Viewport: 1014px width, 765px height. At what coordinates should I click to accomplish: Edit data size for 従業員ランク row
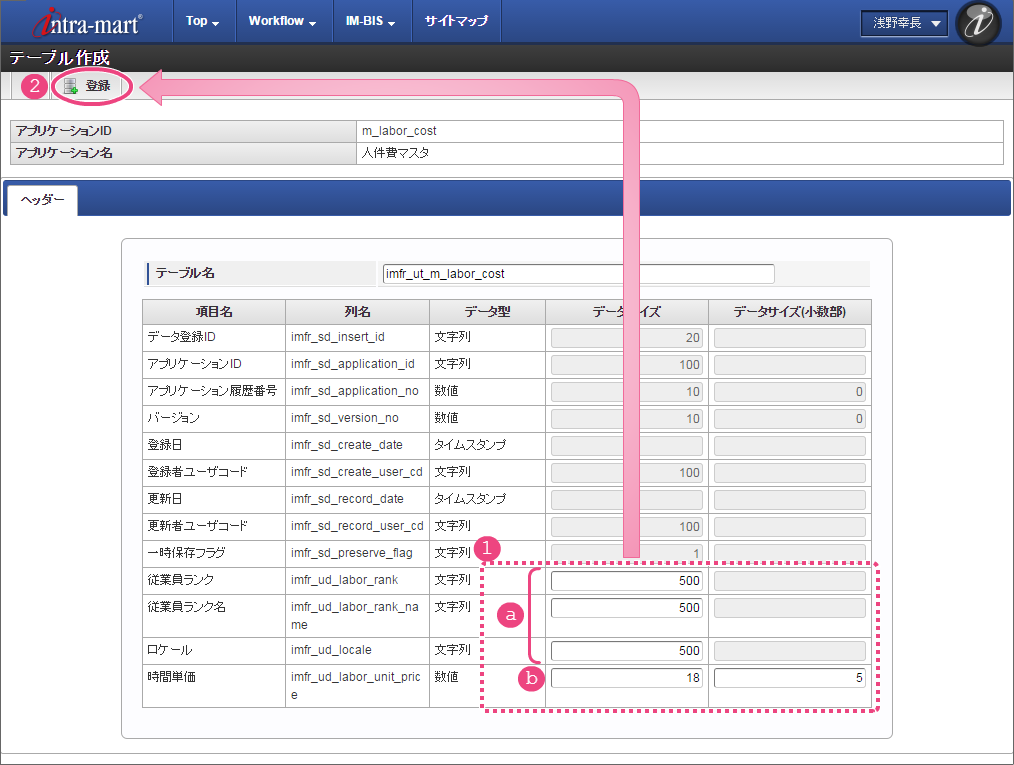[627, 581]
